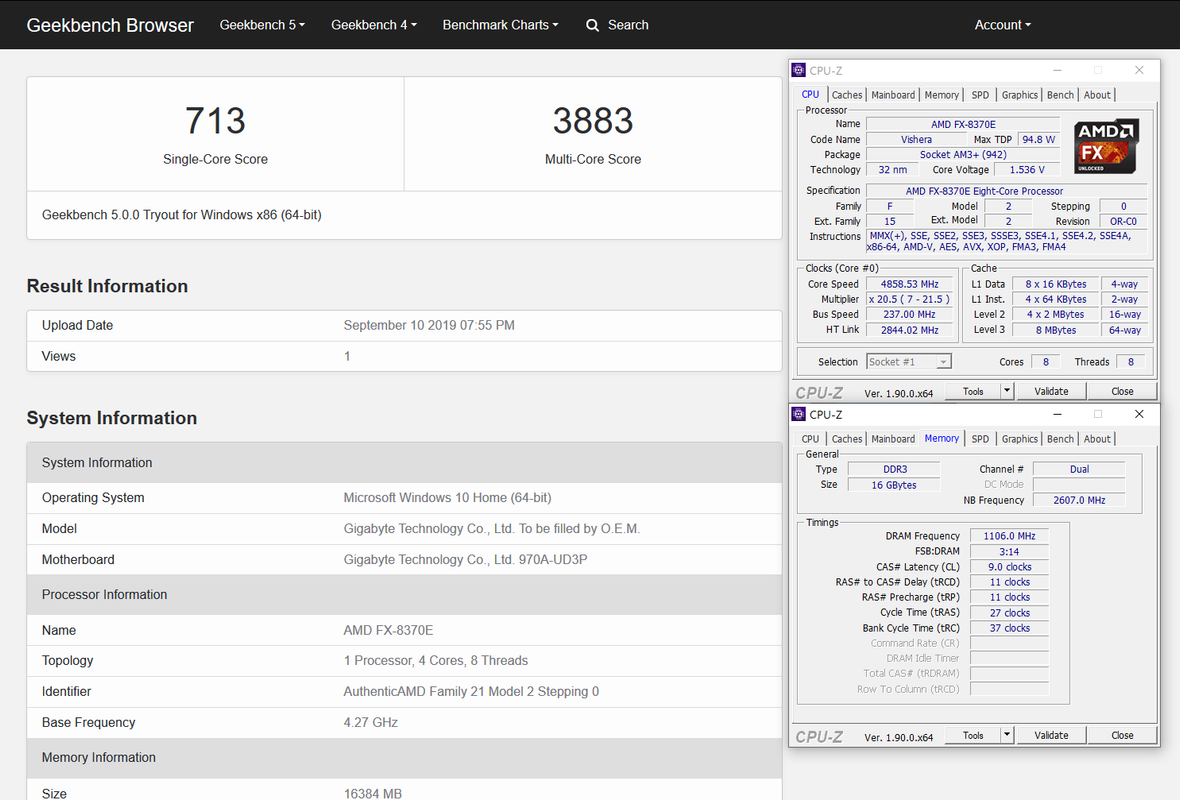Click the Bus Speed 237.00 MHz value
The height and width of the screenshot is (800, 1180).
(x=909, y=315)
